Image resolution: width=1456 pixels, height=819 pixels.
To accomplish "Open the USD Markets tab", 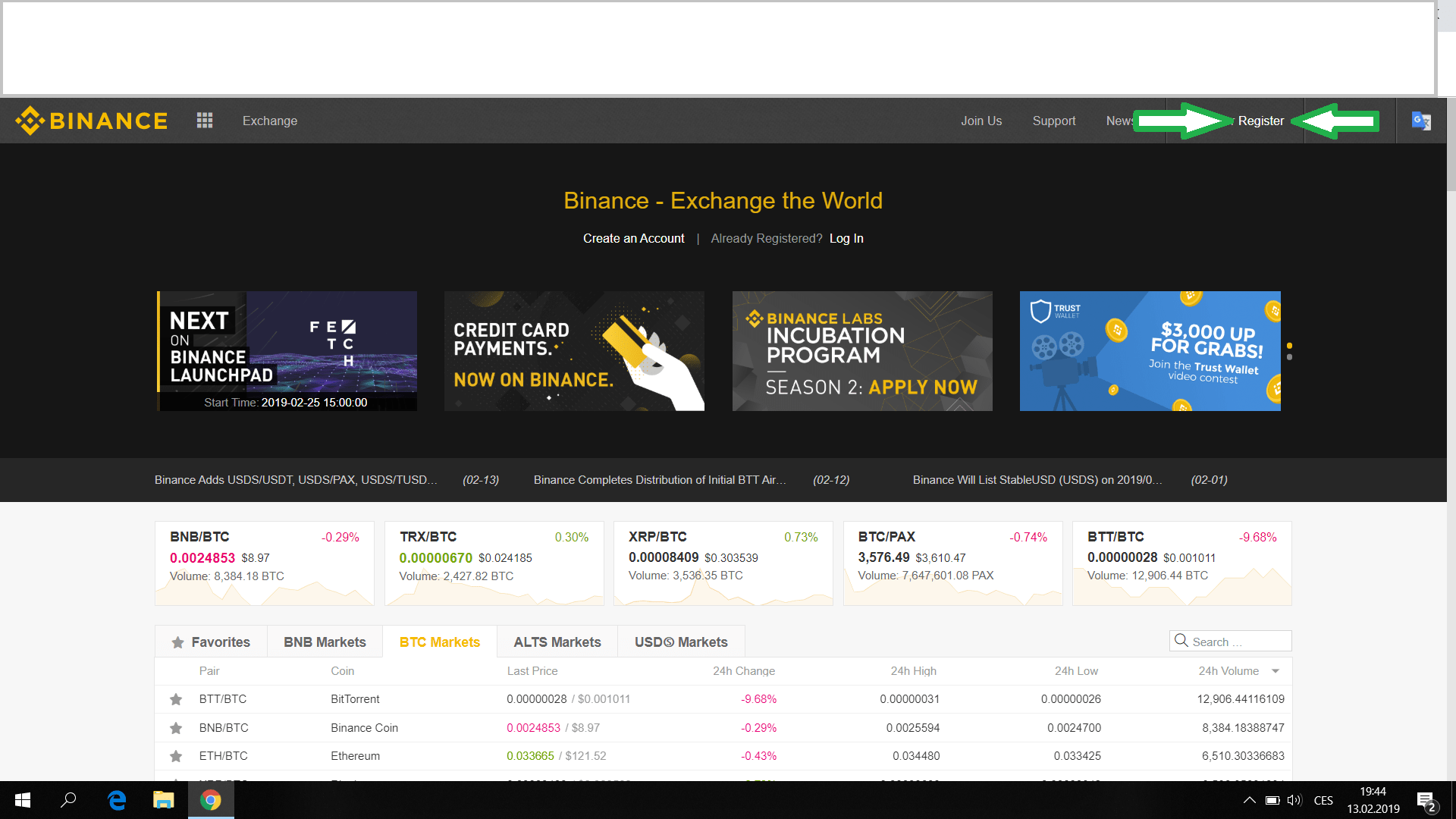I will coord(681,642).
